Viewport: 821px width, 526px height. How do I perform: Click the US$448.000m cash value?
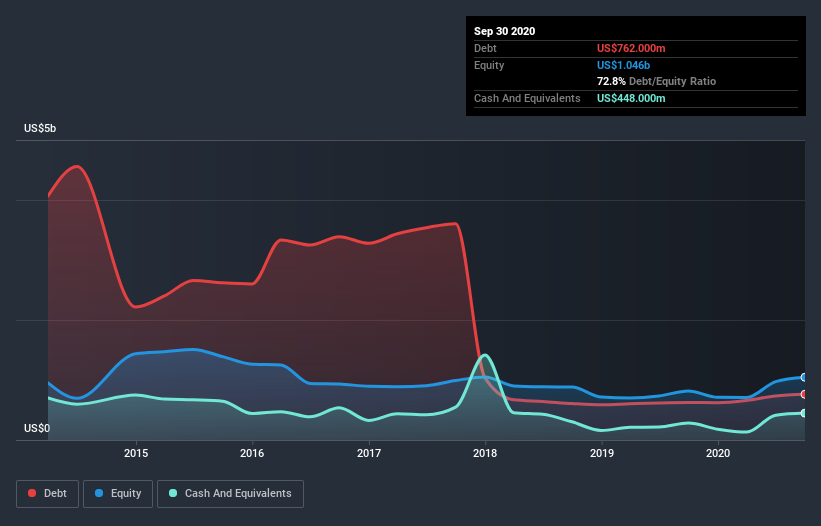(631, 98)
